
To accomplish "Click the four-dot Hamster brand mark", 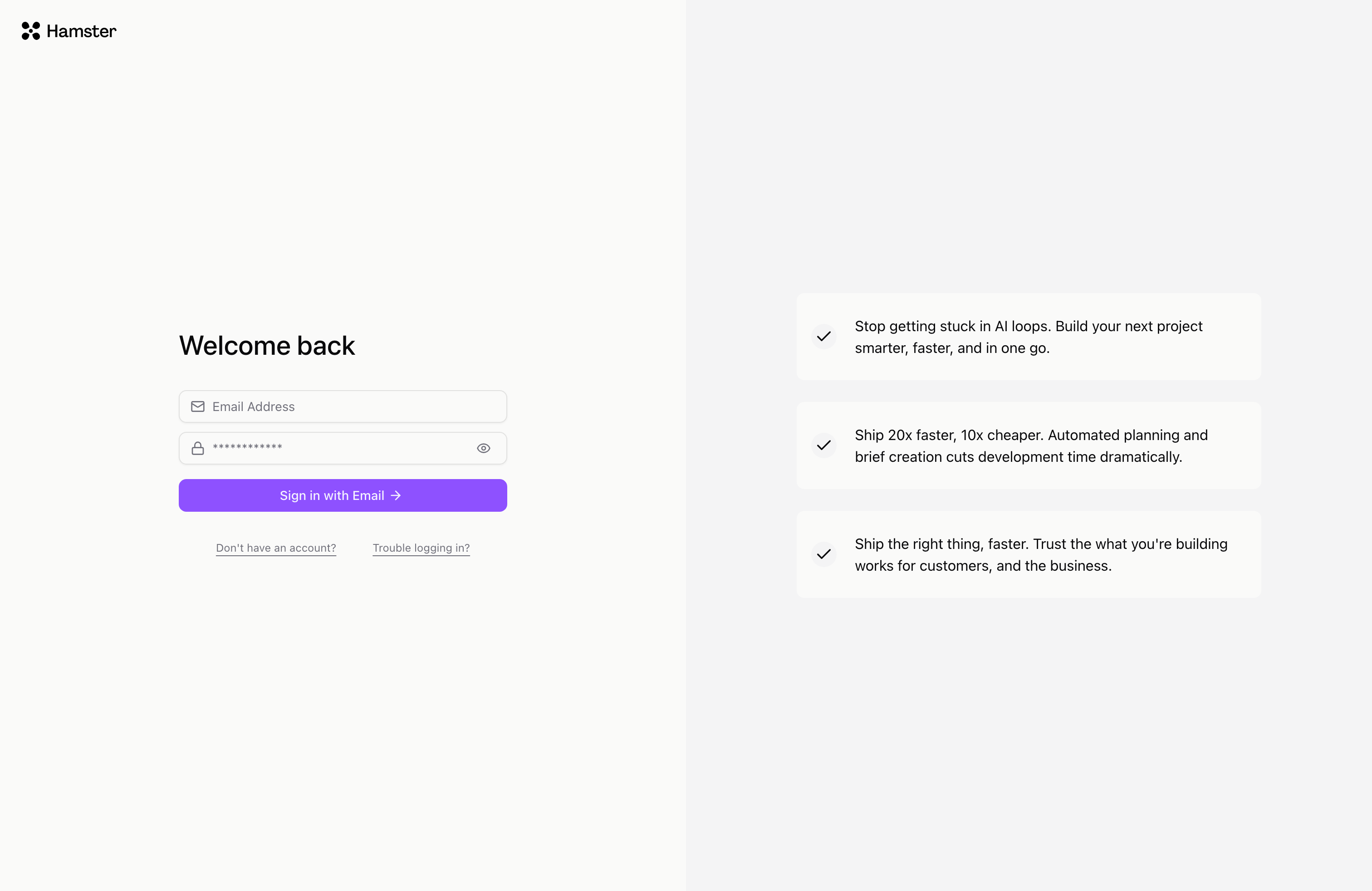I will tap(30, 31).
